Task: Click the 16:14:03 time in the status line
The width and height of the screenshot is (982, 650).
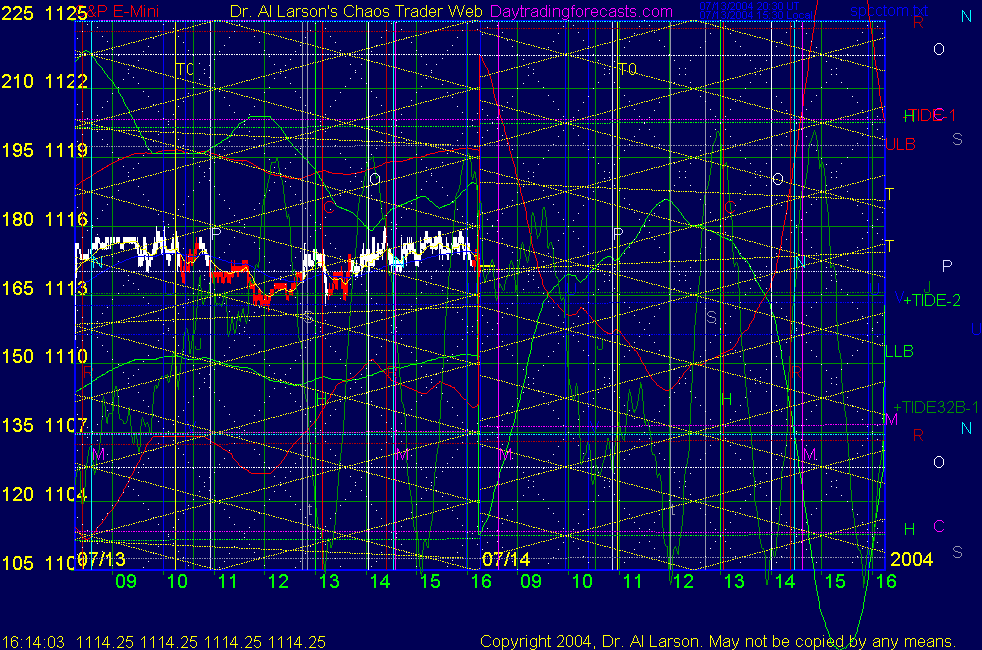Action: point(33,642)
